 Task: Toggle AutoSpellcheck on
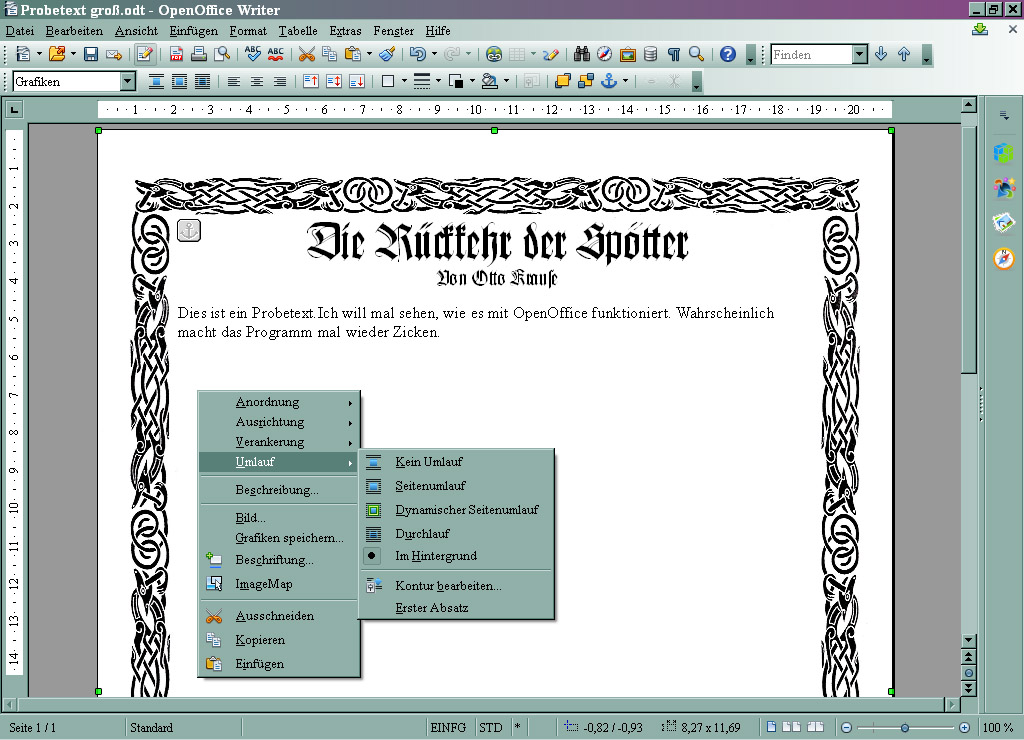(274, 55)
